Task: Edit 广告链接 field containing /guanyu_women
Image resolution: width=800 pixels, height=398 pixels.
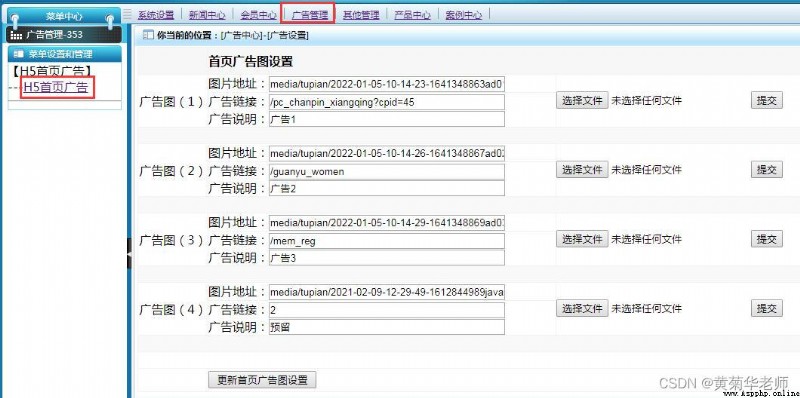Action: pyautogui.click(x=387, y=171)
